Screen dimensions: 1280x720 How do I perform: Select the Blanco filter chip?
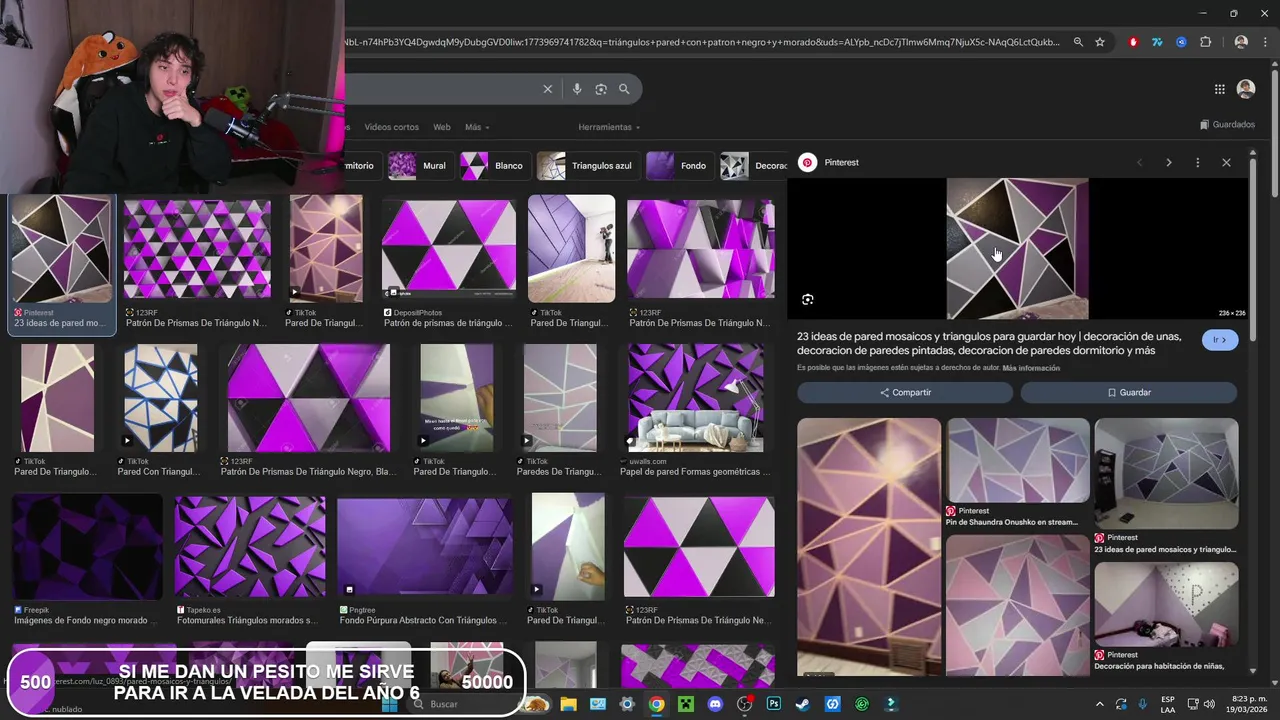tap(494, 166)
